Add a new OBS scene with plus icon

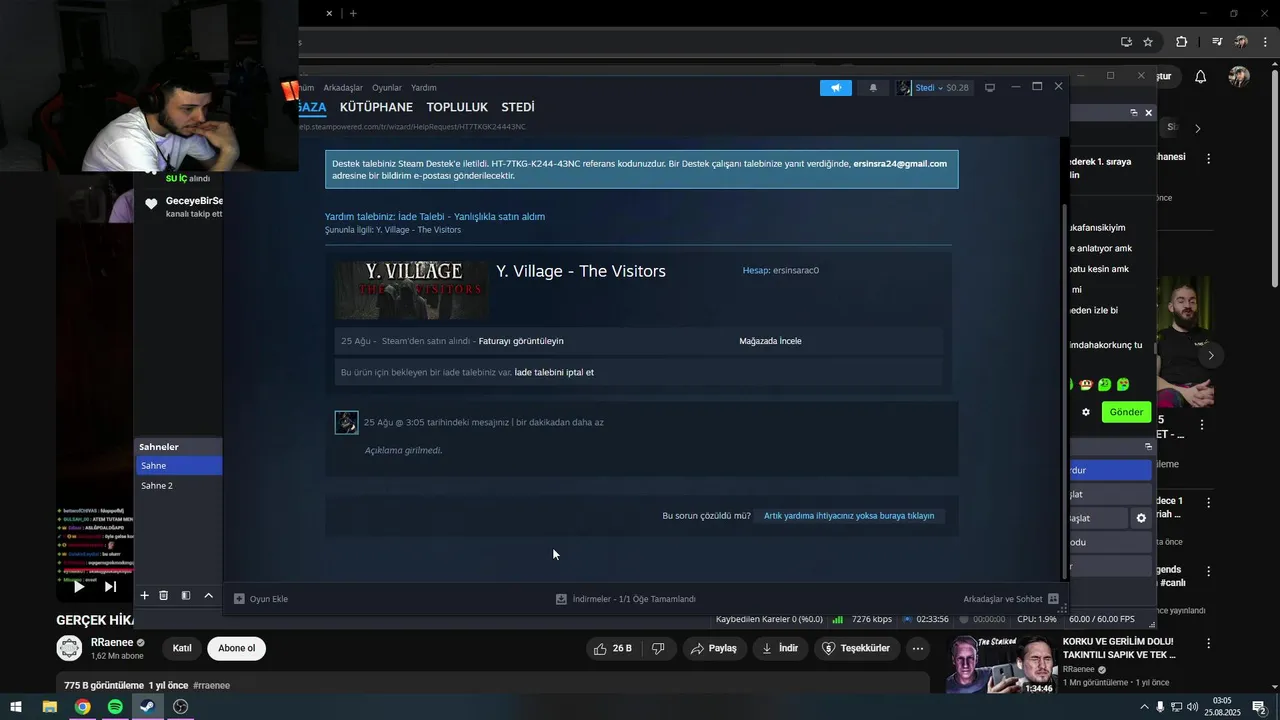point(144,595)
